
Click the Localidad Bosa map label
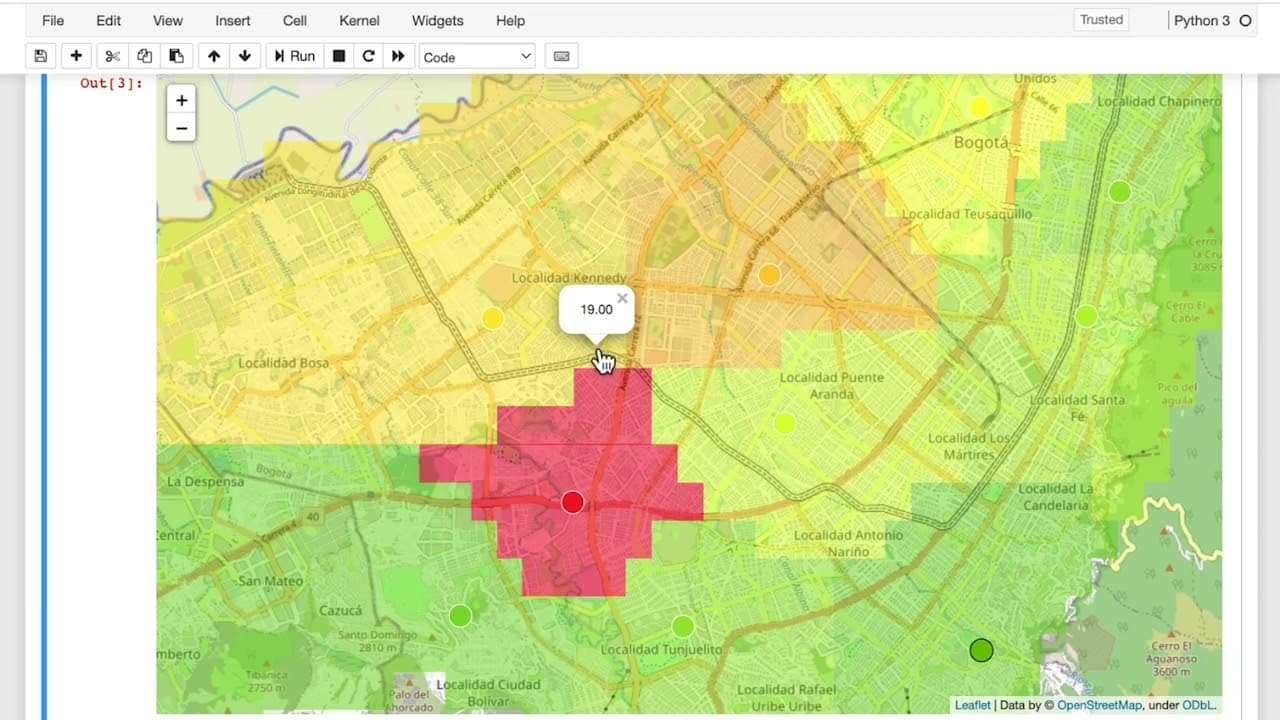coord(284,363)
